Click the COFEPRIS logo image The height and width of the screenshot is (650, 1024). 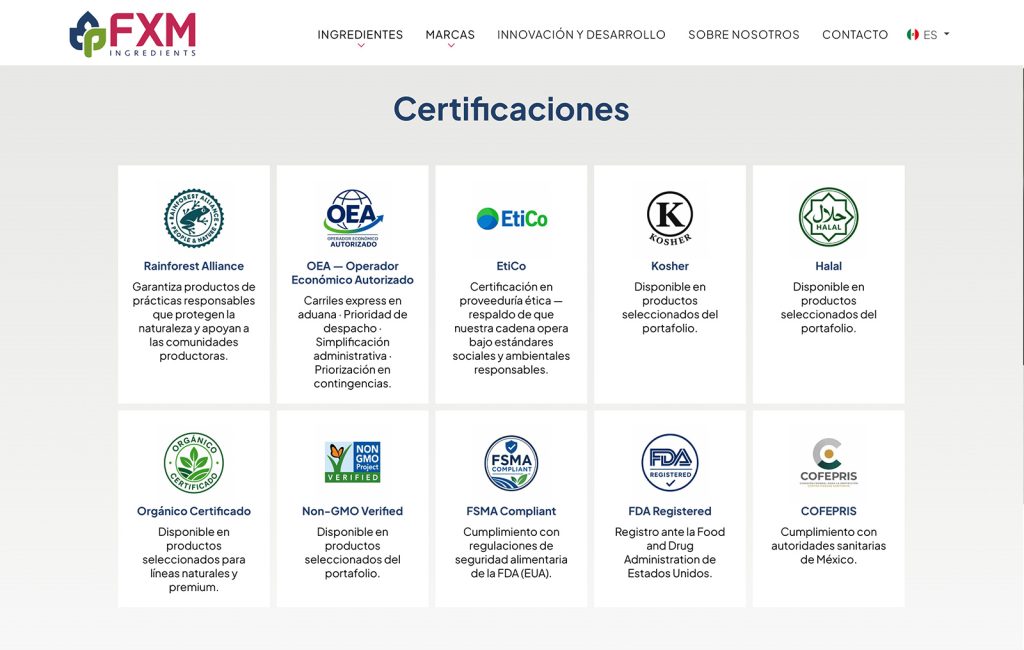[829, 463]
